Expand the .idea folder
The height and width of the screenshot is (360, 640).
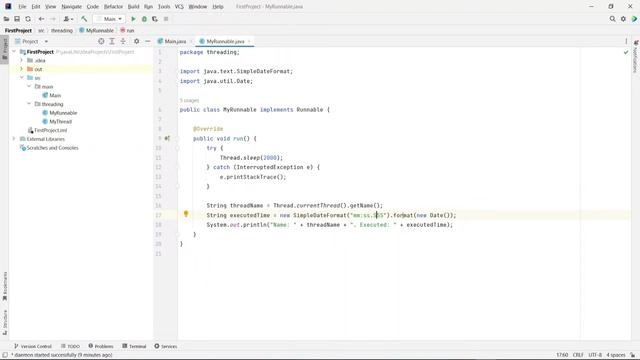(22, 60)
